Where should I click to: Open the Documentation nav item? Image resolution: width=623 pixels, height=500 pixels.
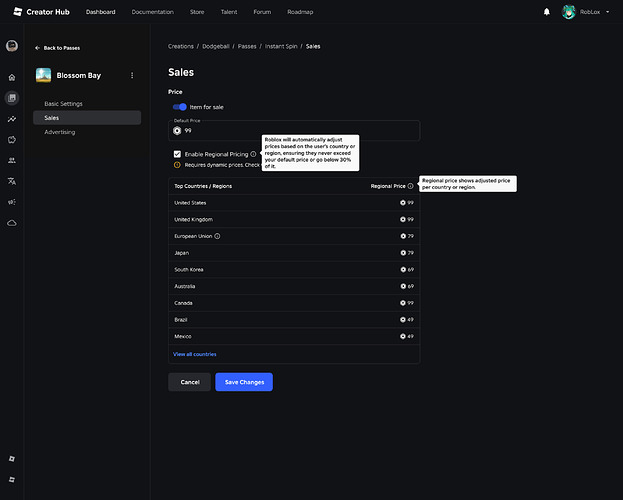153,12
